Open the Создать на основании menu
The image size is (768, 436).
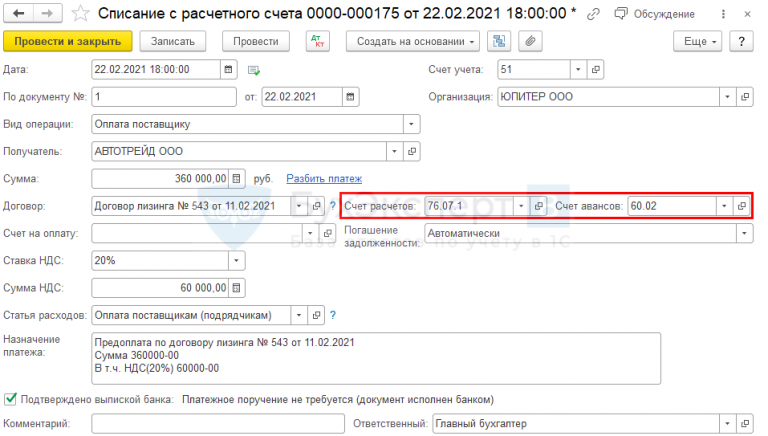click(x=413, y=41)
